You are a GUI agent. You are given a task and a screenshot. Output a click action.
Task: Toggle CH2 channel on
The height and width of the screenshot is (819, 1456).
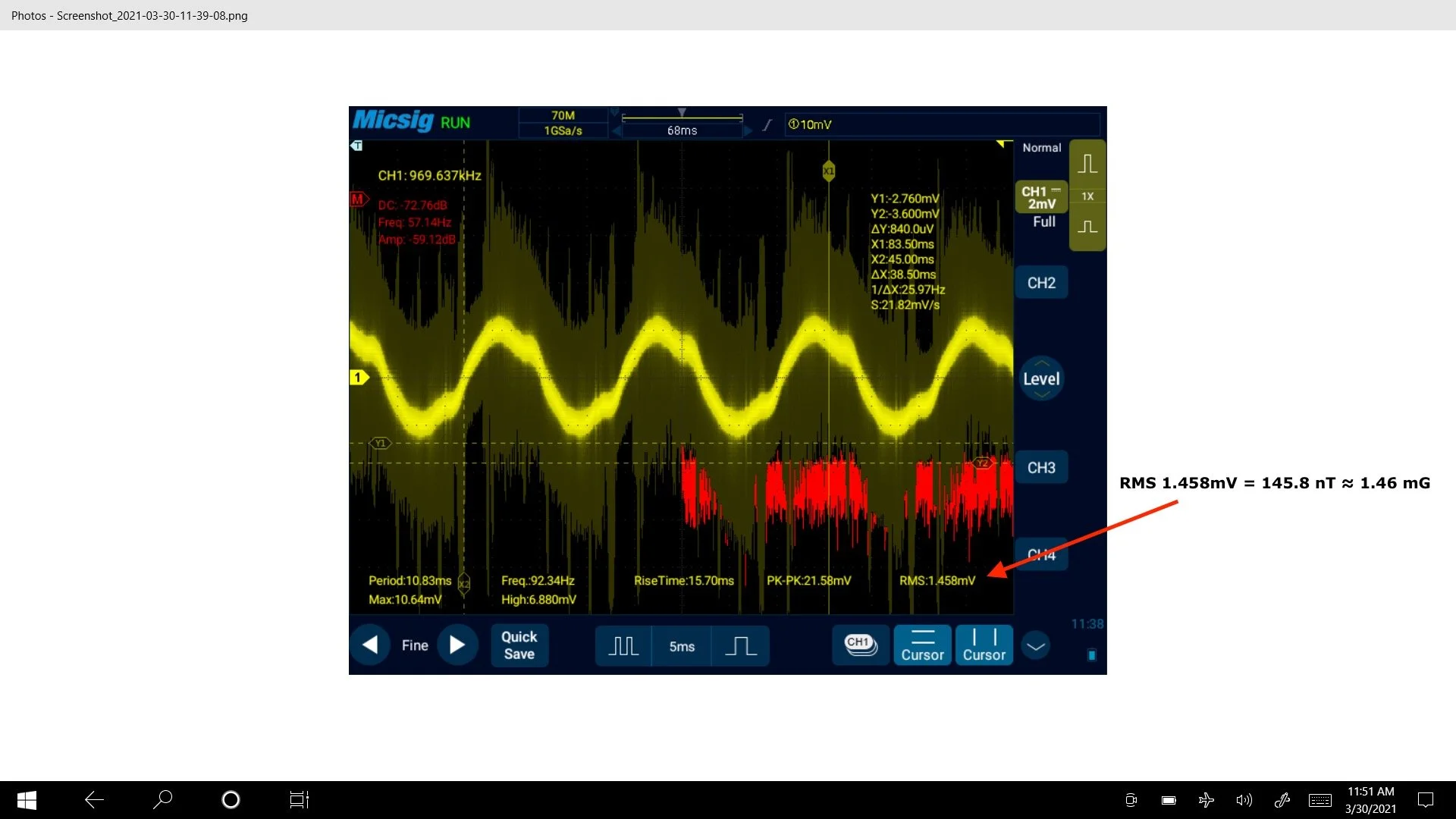coord(1040,281)
